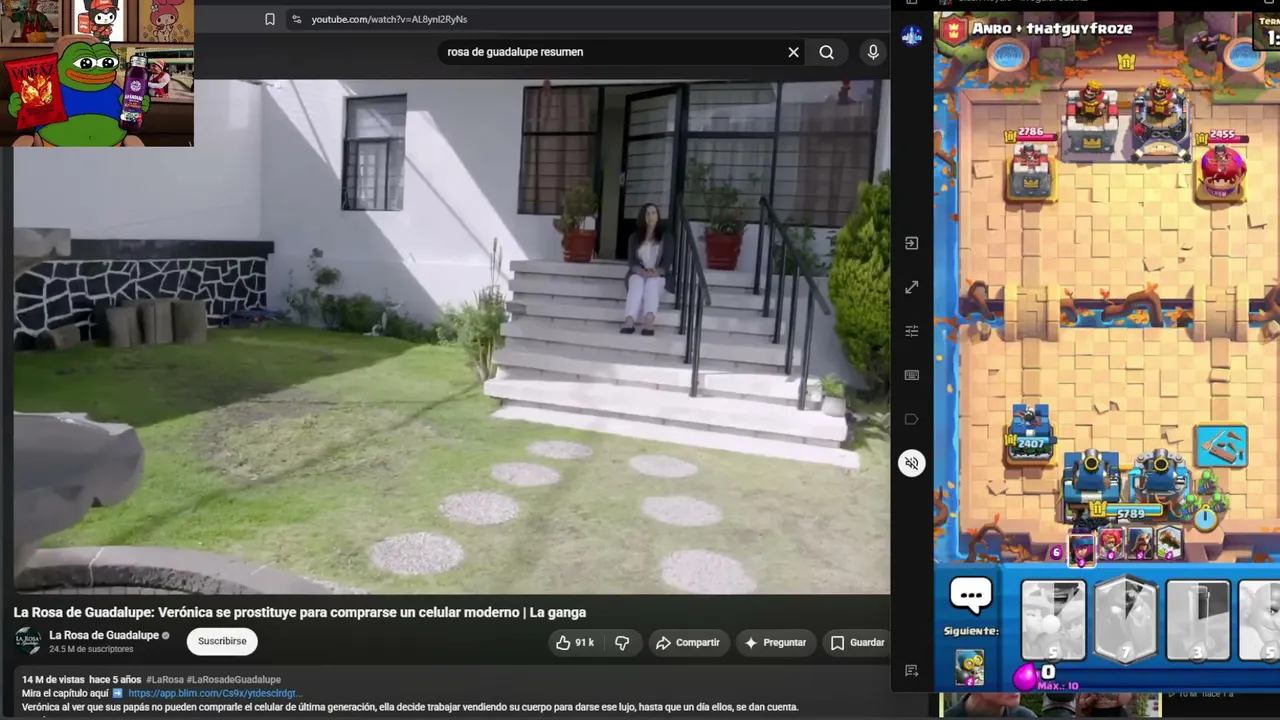This screenshot has height=720, width=1280.
Task: Open the chat emote bubble in Clash Royale
Action: click(x=970, y=596)
